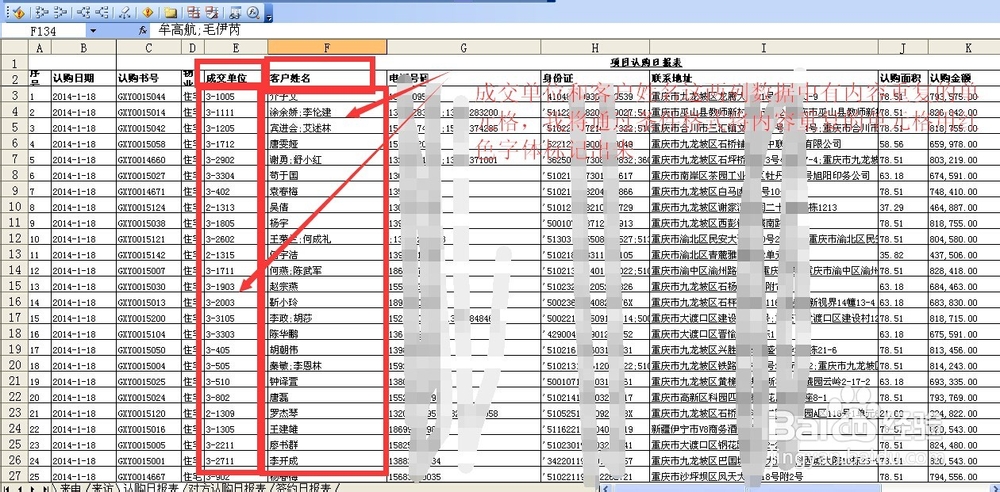Click Remove Precedent Arrows icon
Image resolution: width=1000 pixels, height=492 pixels.
(61, 13)
